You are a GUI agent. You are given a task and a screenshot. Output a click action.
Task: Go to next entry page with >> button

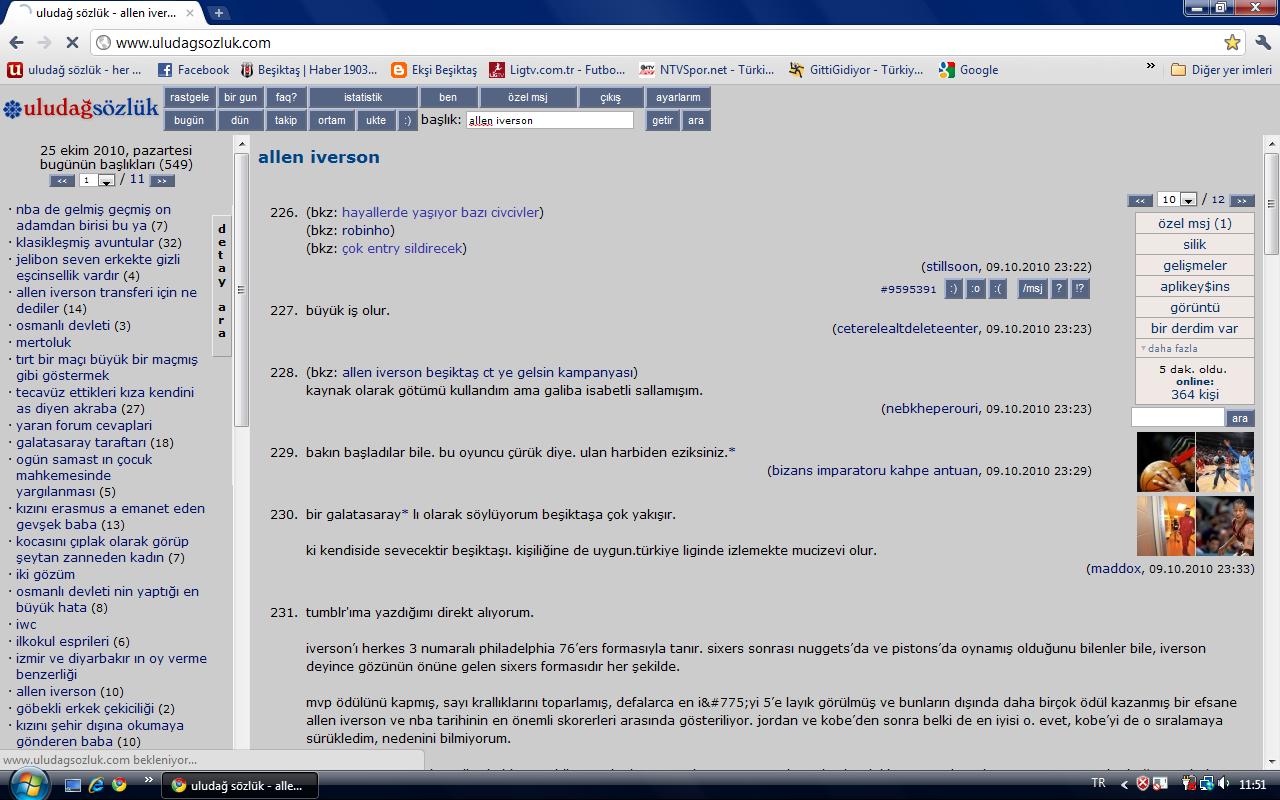point(1241,200)
